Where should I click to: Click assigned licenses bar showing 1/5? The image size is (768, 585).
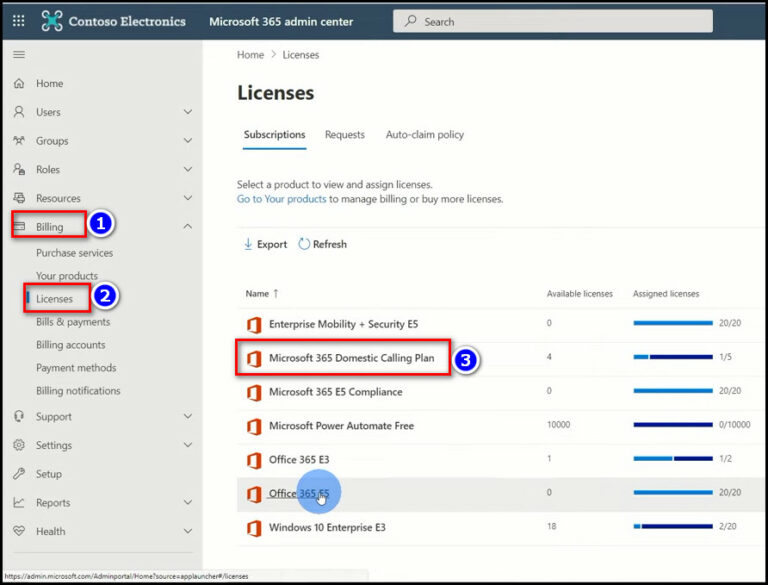[672, 357]
